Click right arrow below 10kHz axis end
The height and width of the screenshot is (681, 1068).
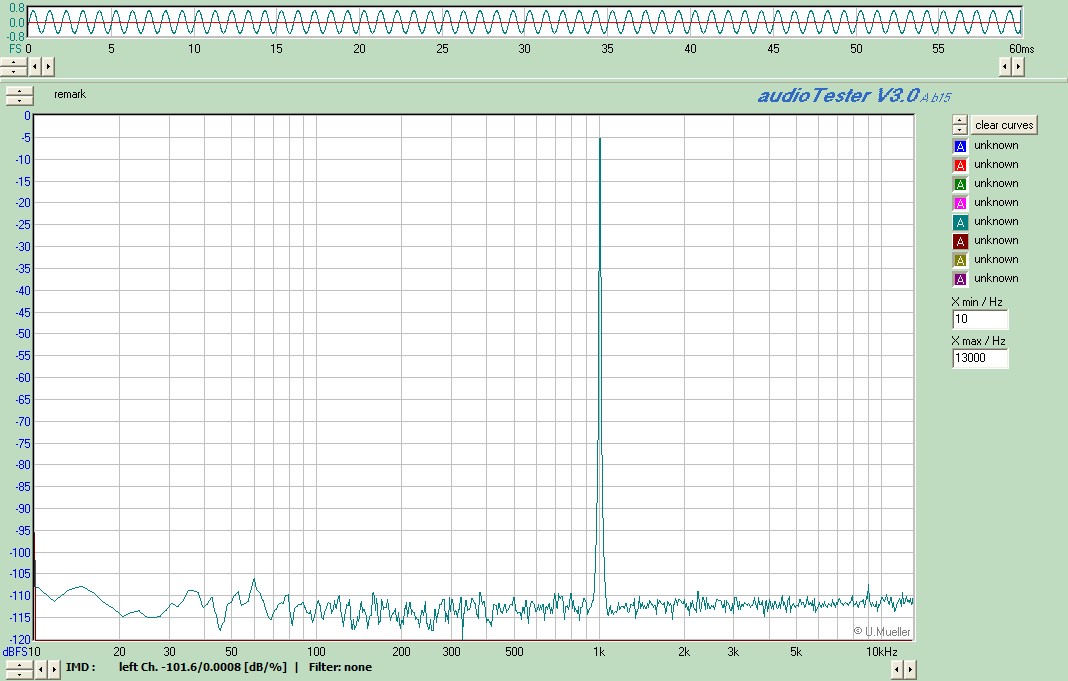[910, 669]
